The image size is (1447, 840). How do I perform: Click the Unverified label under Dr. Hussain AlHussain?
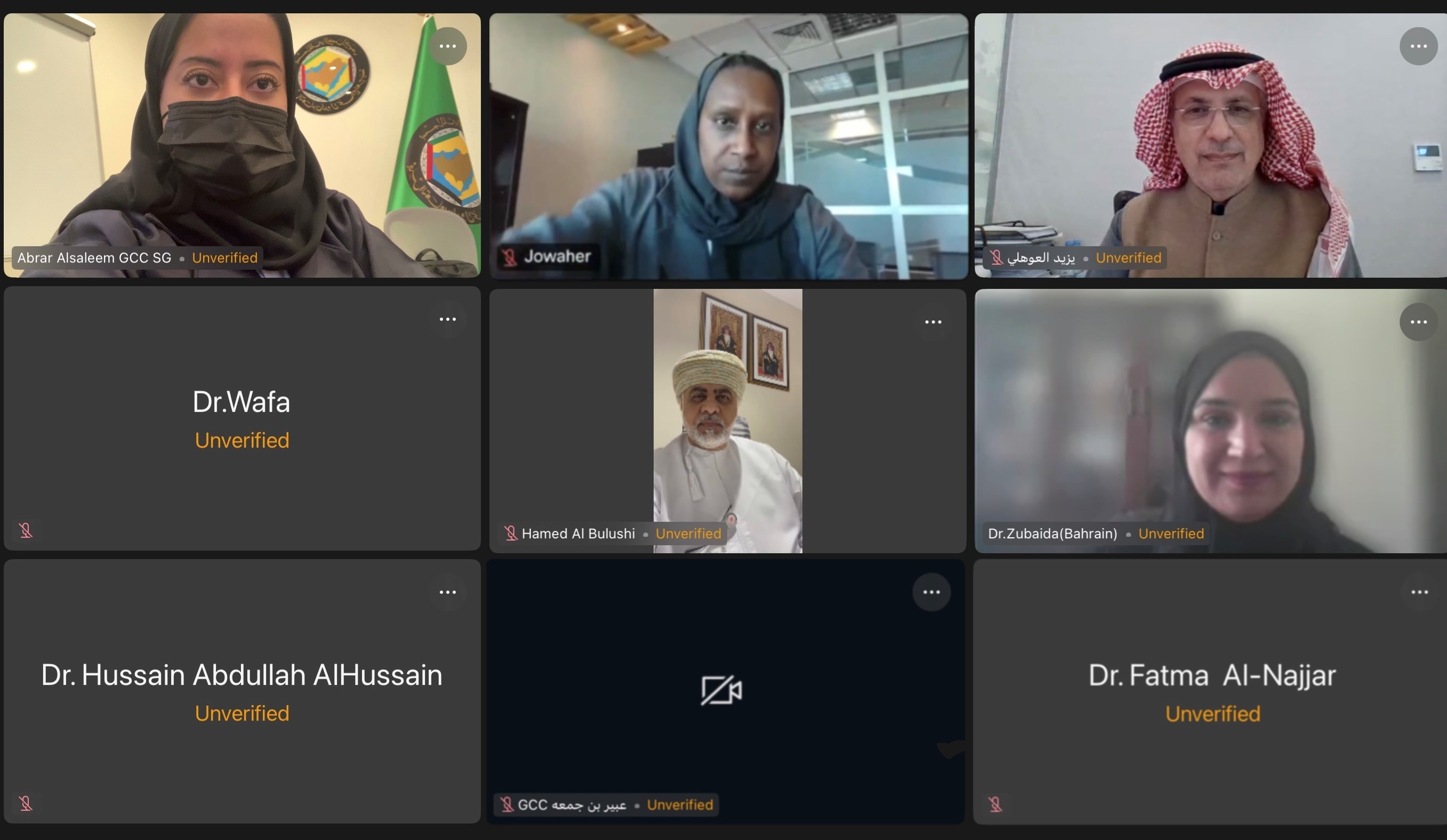(x=242, y=713)
